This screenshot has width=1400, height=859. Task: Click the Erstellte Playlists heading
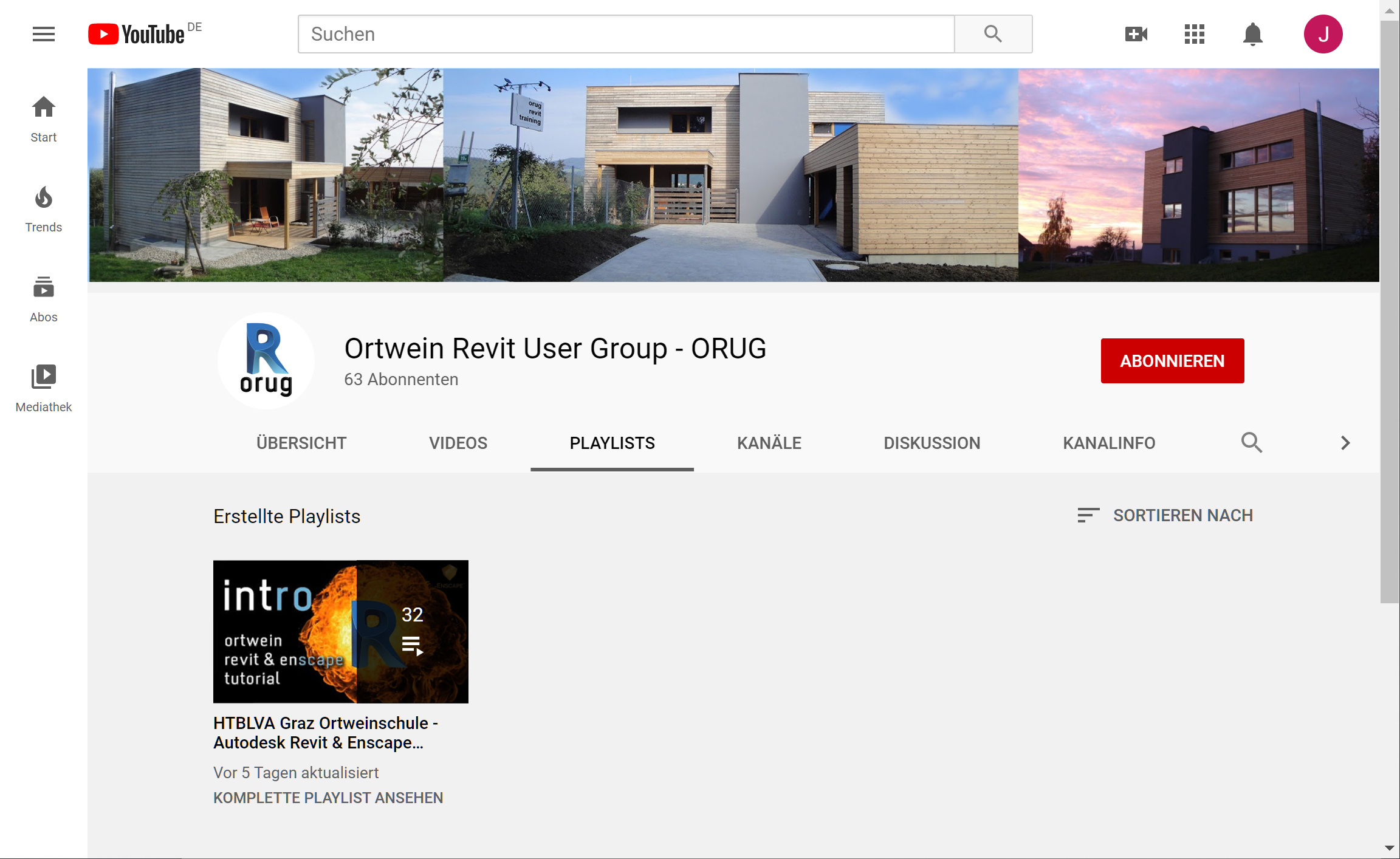287,516
